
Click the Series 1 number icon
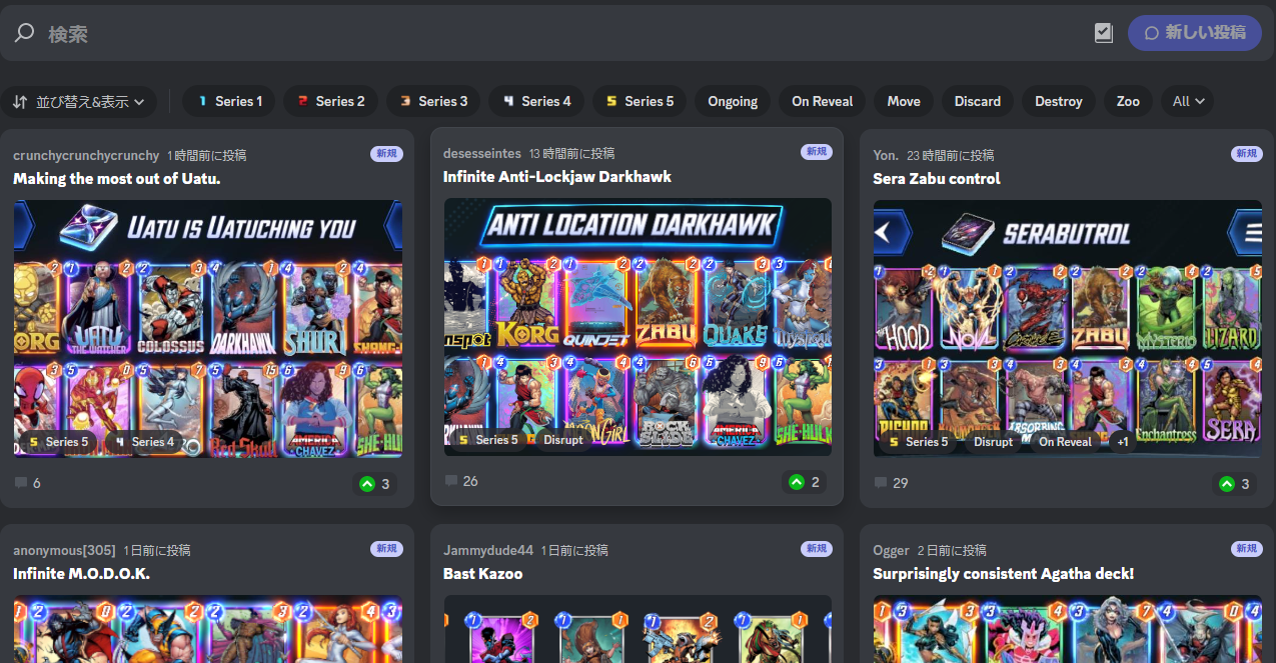pyautogui.click(x=202, y=101)
